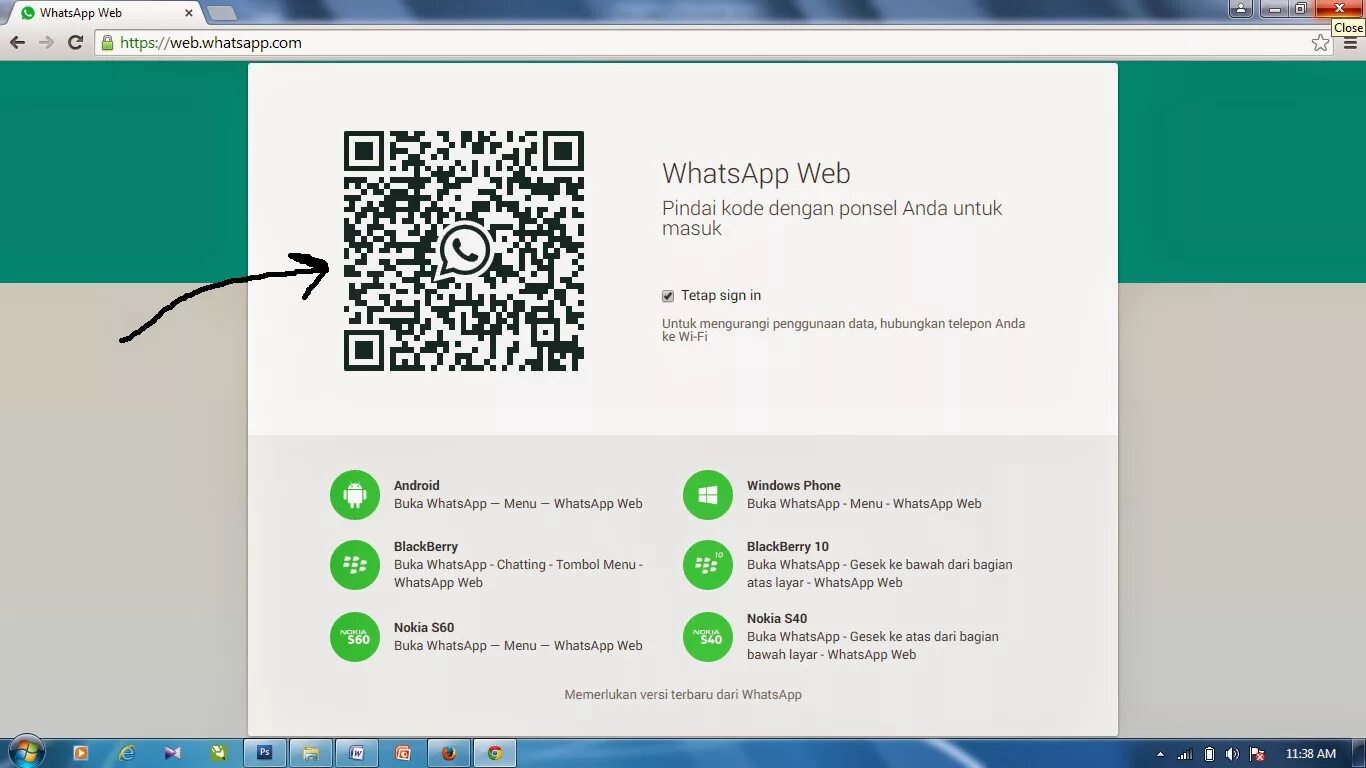This screenshot has height=768, width=1366.
Task: Uncheck the Tetap sign in checkbox
Action: click(x=668, y=296)
